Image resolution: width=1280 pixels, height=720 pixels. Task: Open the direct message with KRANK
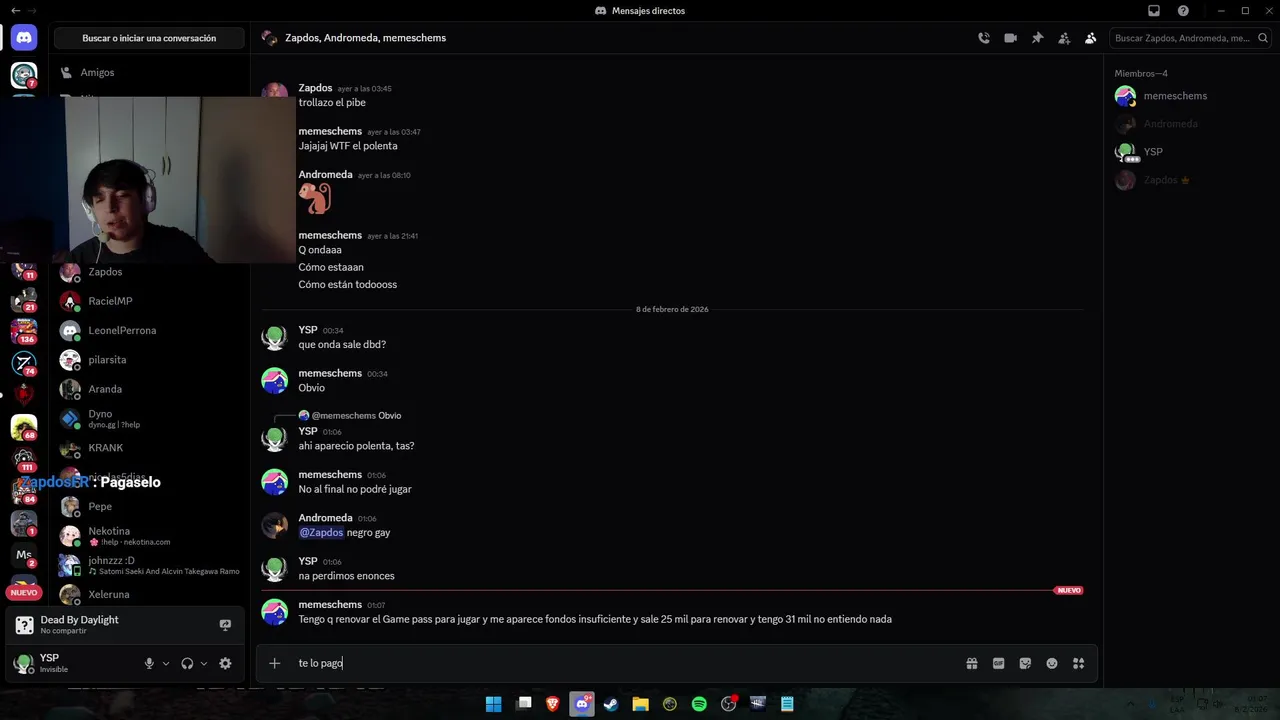tap(150, 448)
